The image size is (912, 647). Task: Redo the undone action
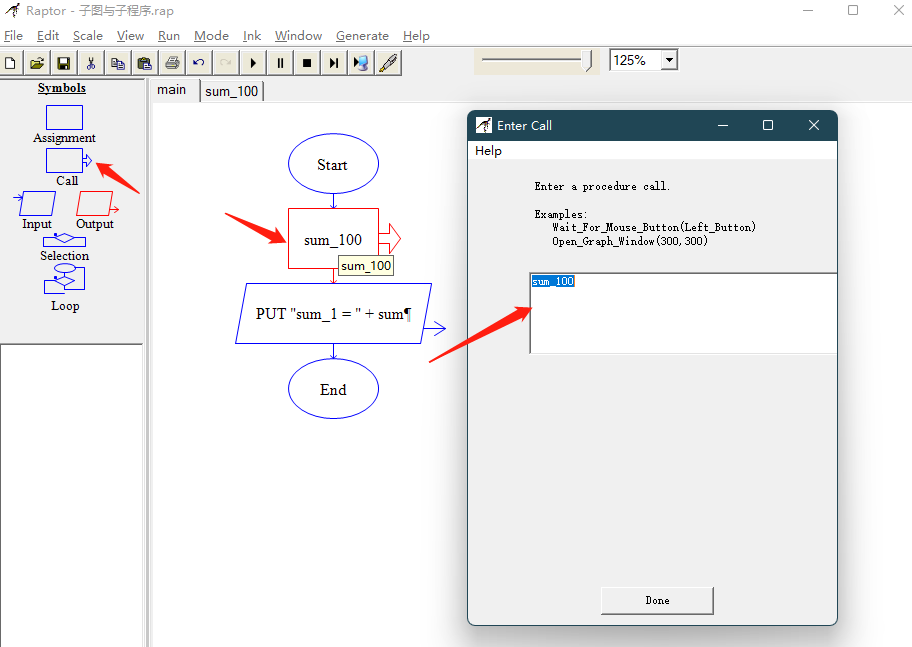226,63
